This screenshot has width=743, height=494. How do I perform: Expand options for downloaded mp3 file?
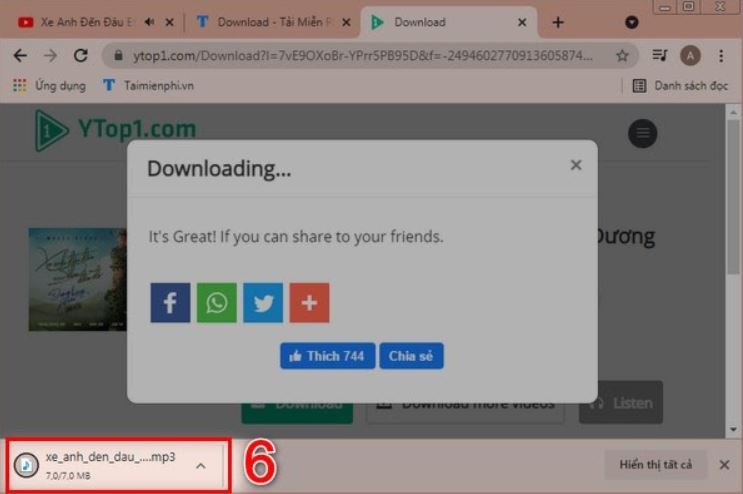coord(201,465)
